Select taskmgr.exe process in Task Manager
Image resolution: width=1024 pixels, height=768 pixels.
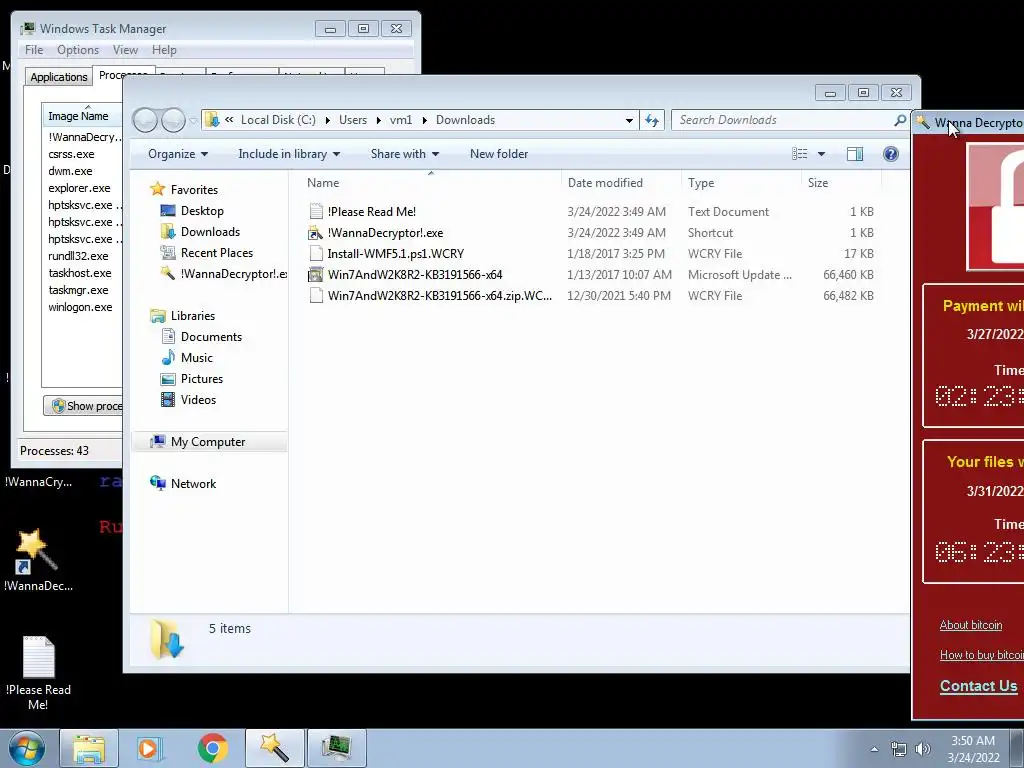coord(78,290)
